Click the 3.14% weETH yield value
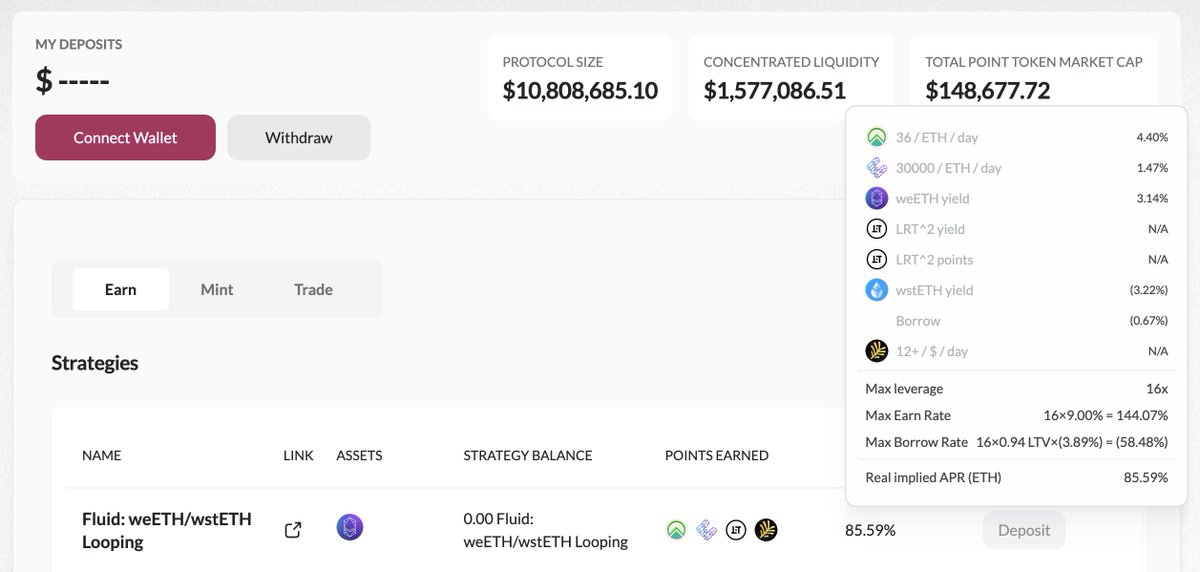1200x572 pixels. coord(1152,198)
